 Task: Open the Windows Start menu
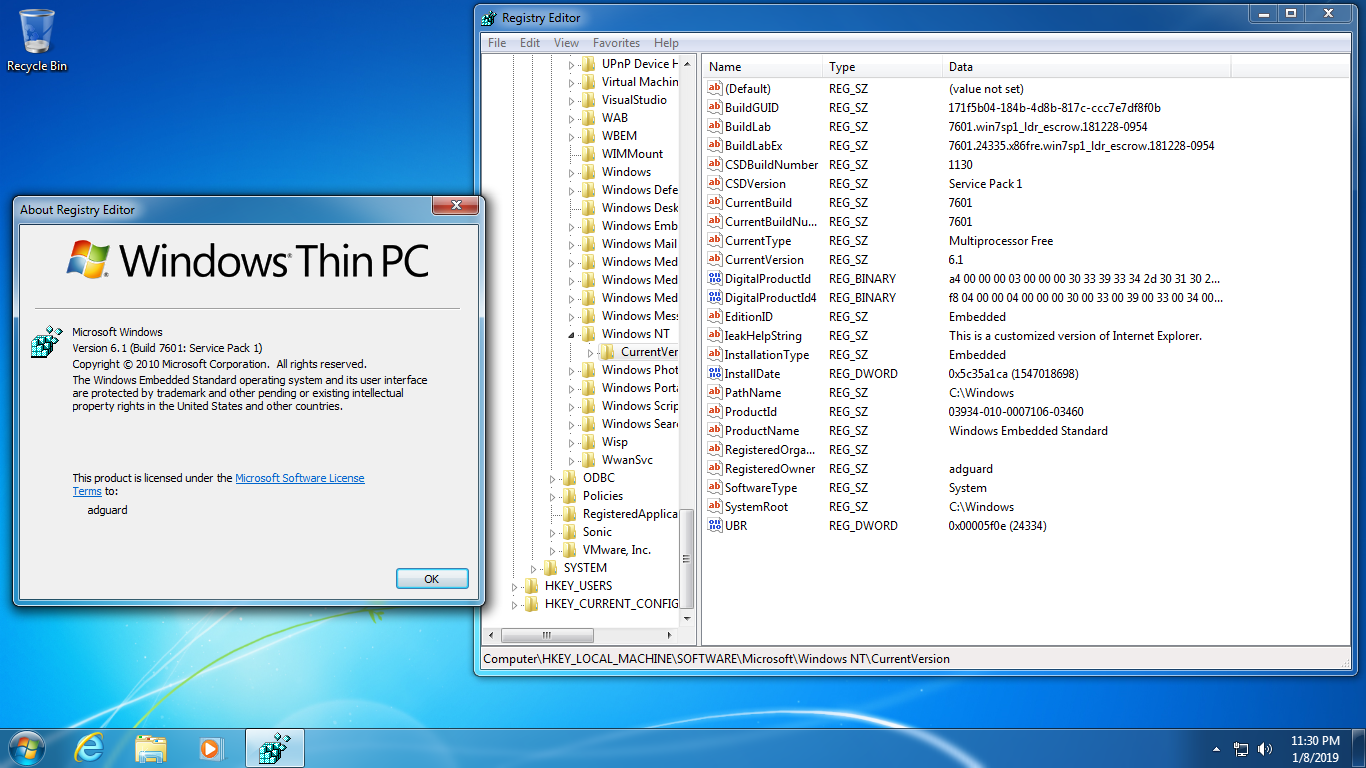[x=26, y=747]
